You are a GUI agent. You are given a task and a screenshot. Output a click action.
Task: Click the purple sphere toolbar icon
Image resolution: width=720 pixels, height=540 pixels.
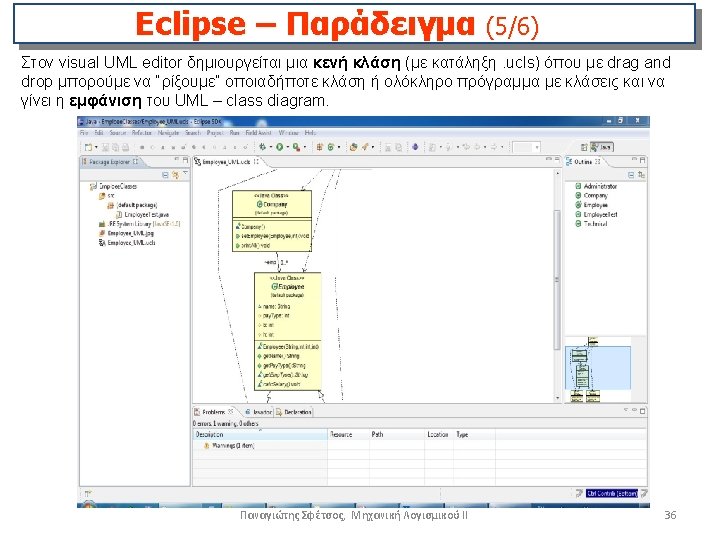click(415, 147)
